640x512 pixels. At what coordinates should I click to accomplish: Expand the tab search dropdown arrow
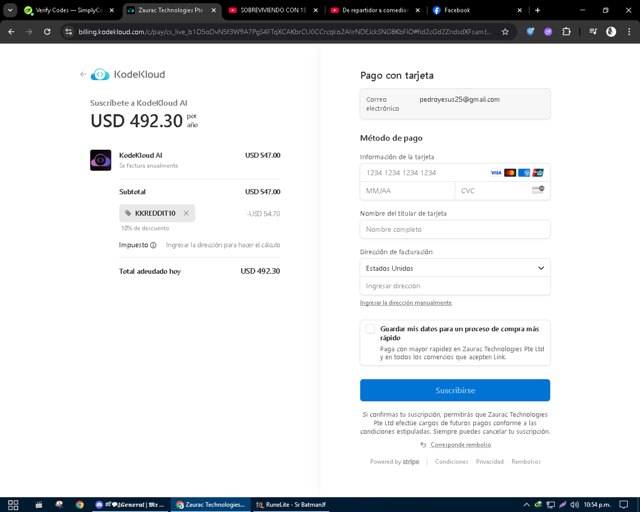click(10, 10)
